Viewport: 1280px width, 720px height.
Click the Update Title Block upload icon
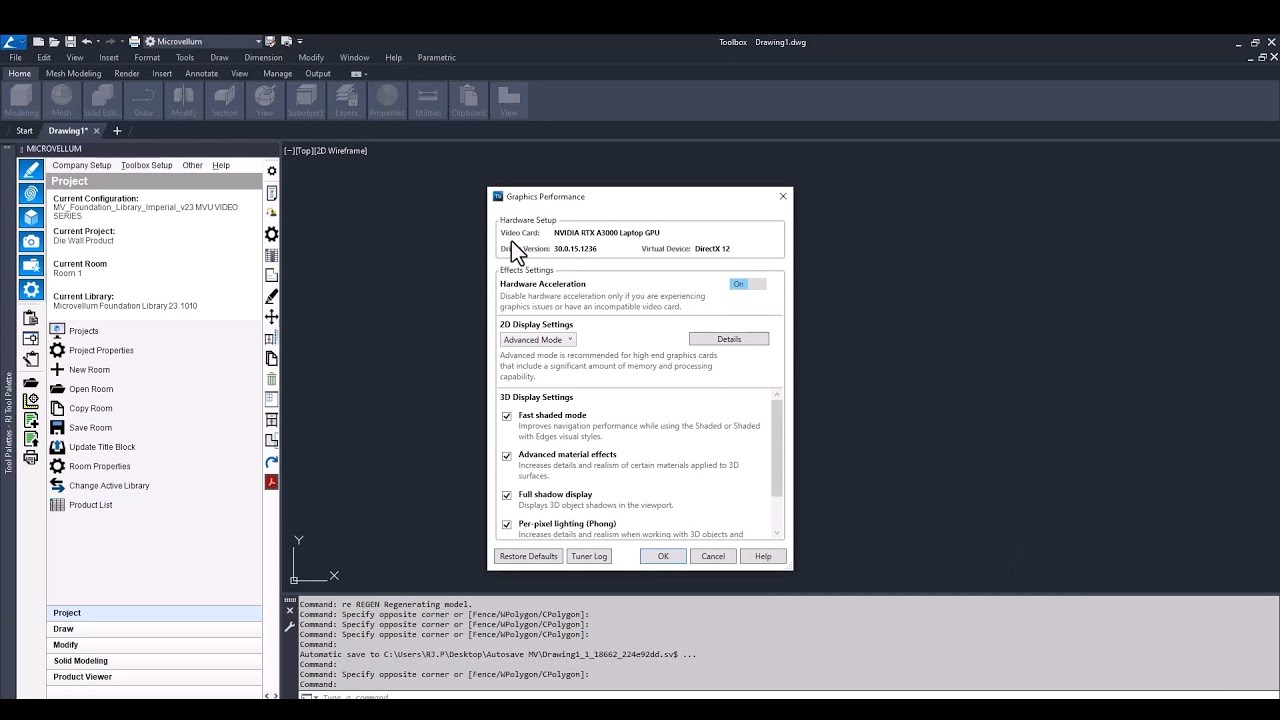pos(57,446)
